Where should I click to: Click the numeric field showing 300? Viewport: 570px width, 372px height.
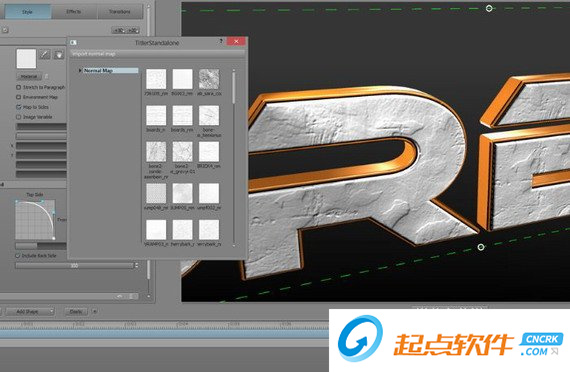coord(74,266)
